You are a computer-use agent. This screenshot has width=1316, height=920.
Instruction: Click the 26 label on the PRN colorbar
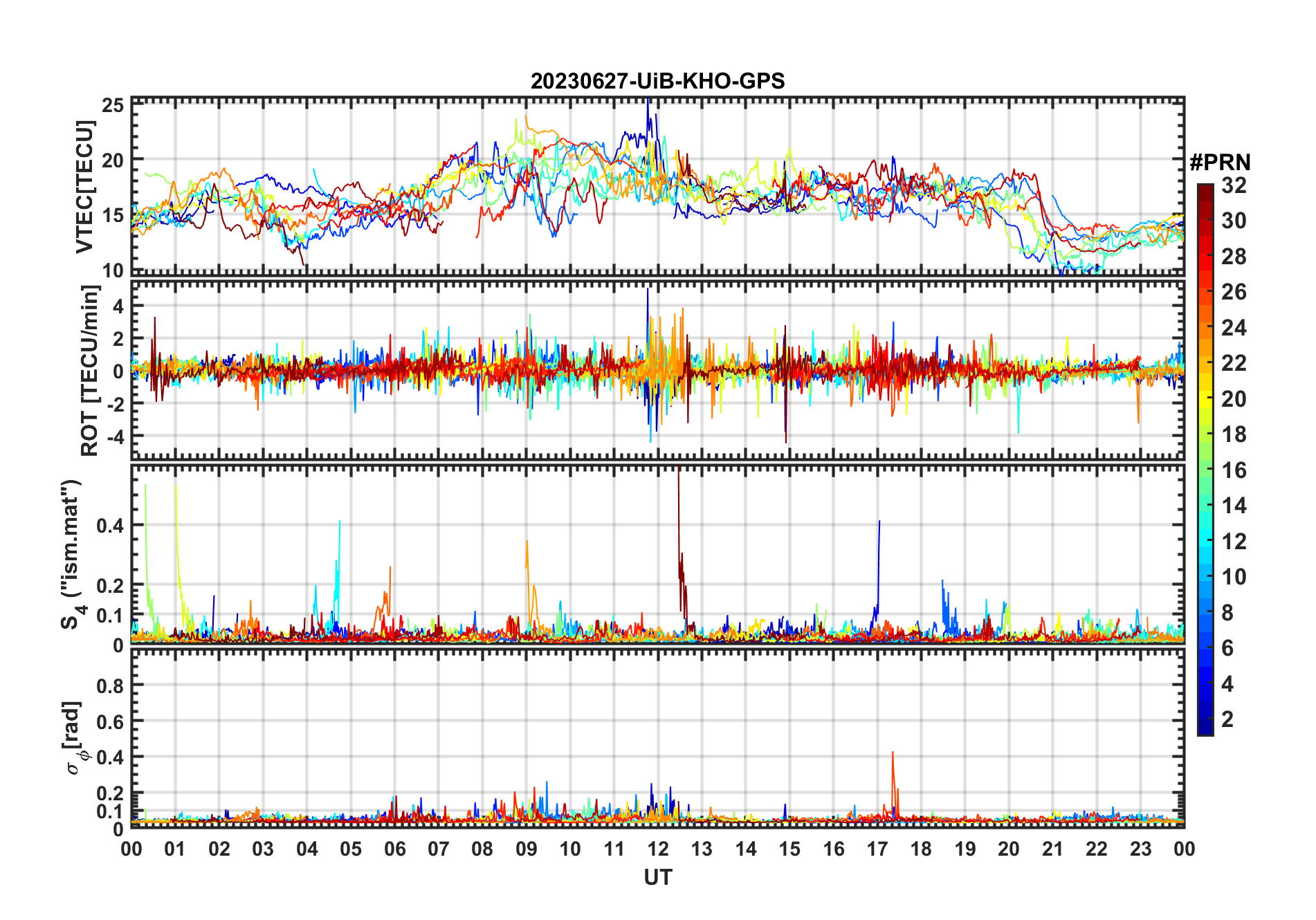click(1234, 292)
